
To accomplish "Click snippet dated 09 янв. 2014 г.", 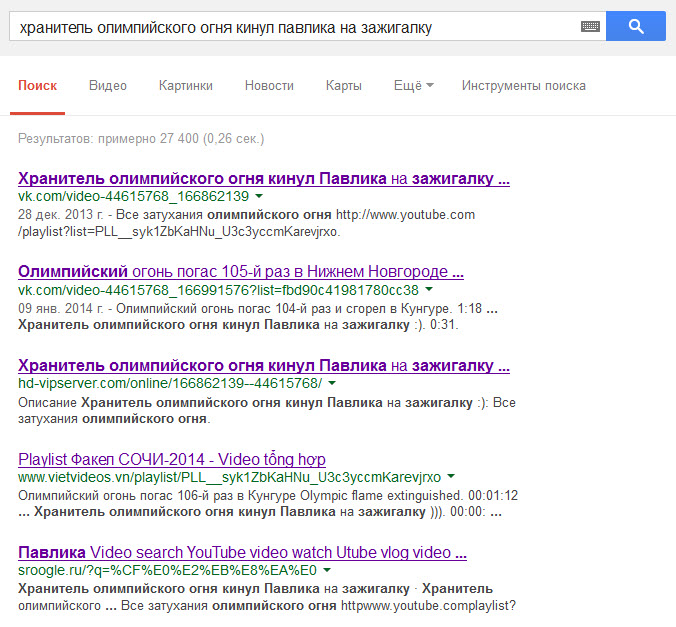I will 258,316.
